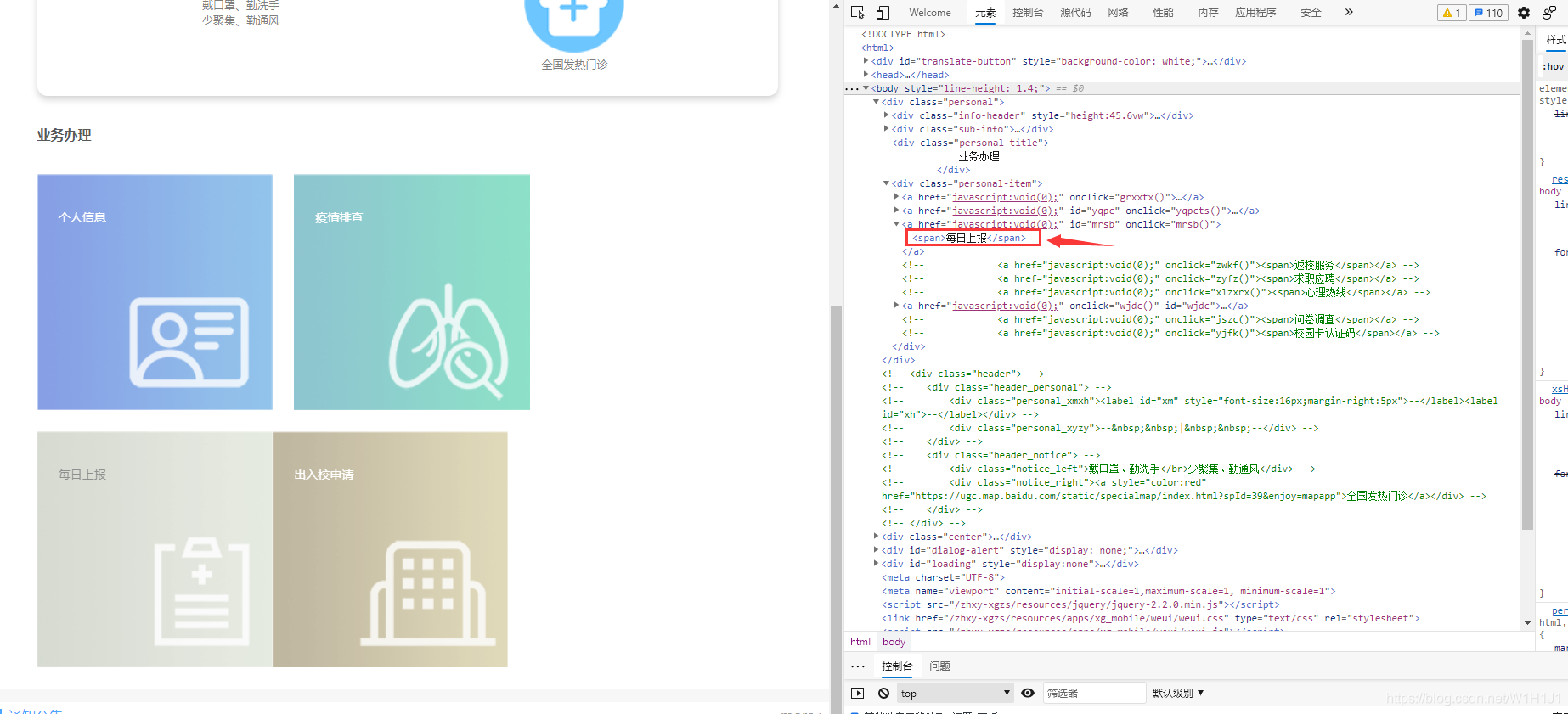Create live expression with eye icon
Screen dimensions: 1568x714
tap(1028, 693)
